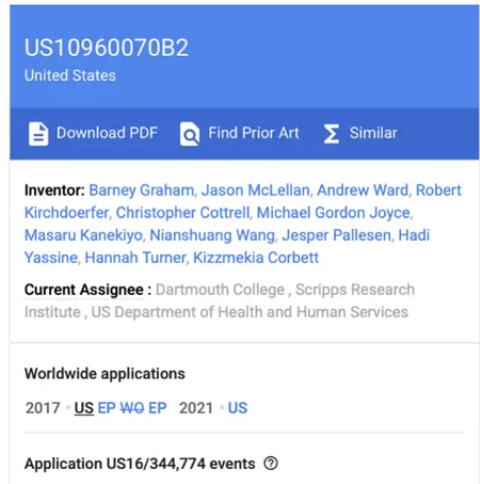Open inventor Jason McLellan link

[x=255, y=190]
